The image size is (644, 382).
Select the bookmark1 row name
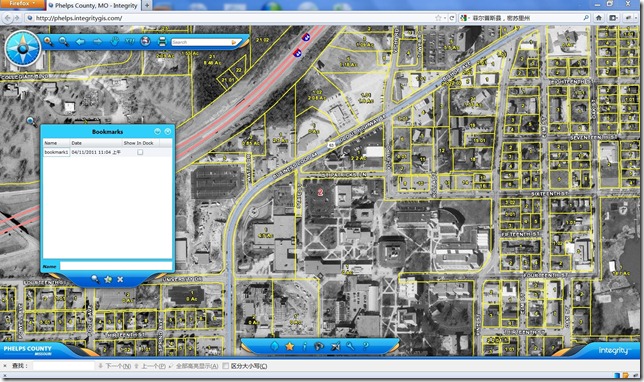pos(56,152)
